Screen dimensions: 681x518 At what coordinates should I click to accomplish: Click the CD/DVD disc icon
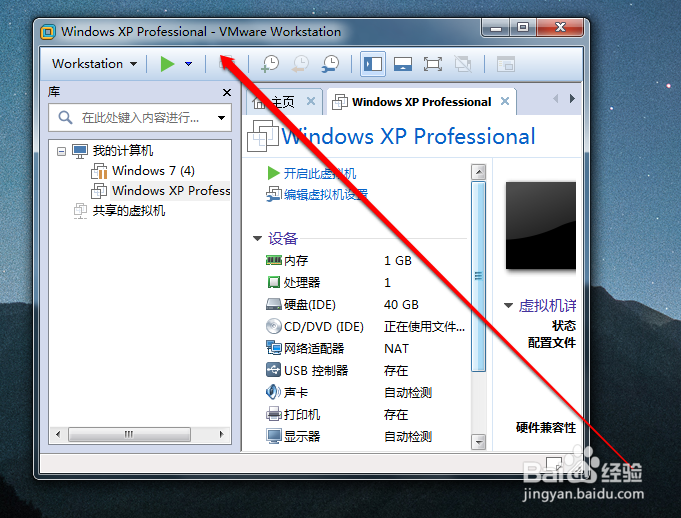tap(274, 326)
